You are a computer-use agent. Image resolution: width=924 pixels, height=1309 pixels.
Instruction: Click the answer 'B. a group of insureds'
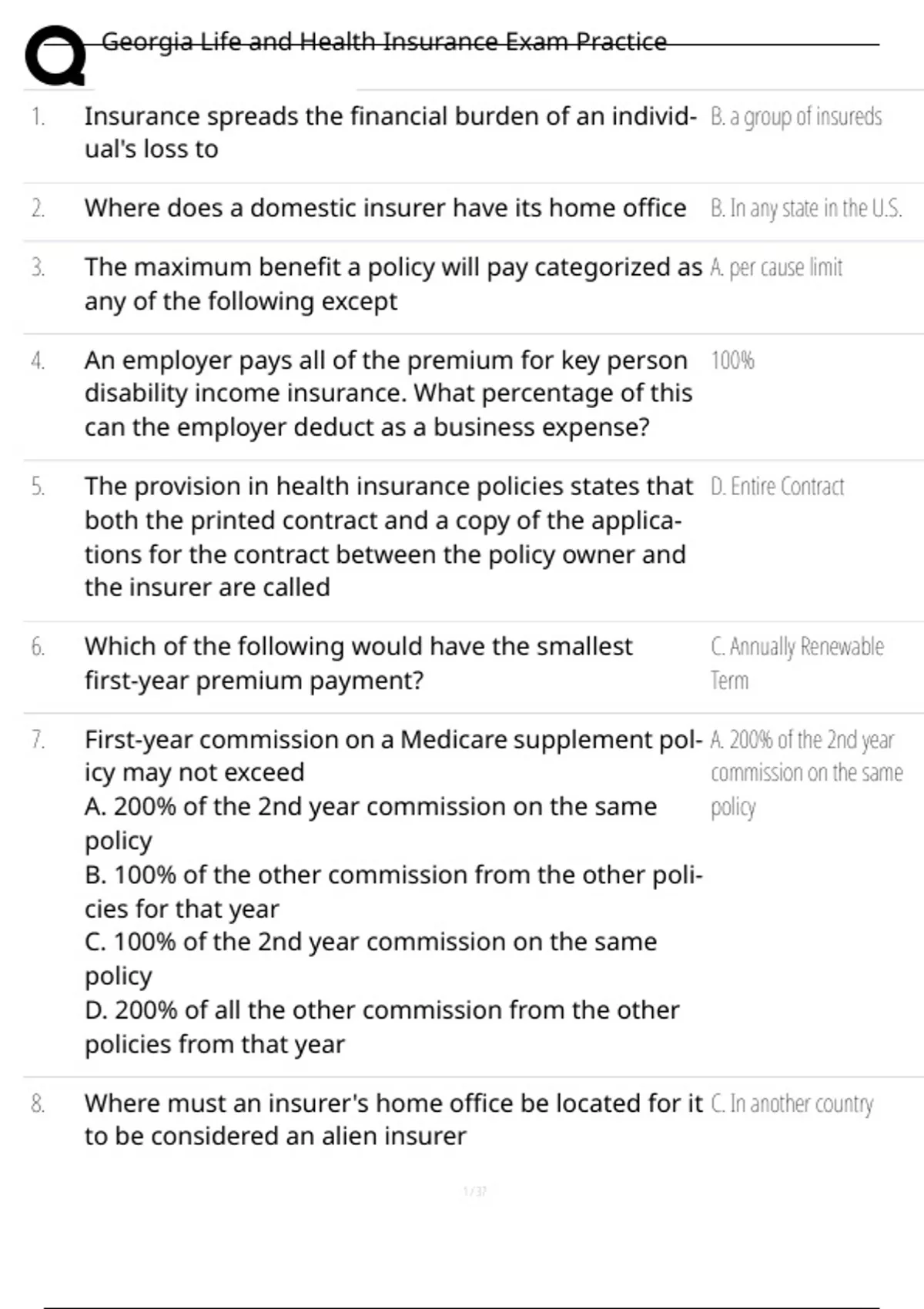point(796,117)
